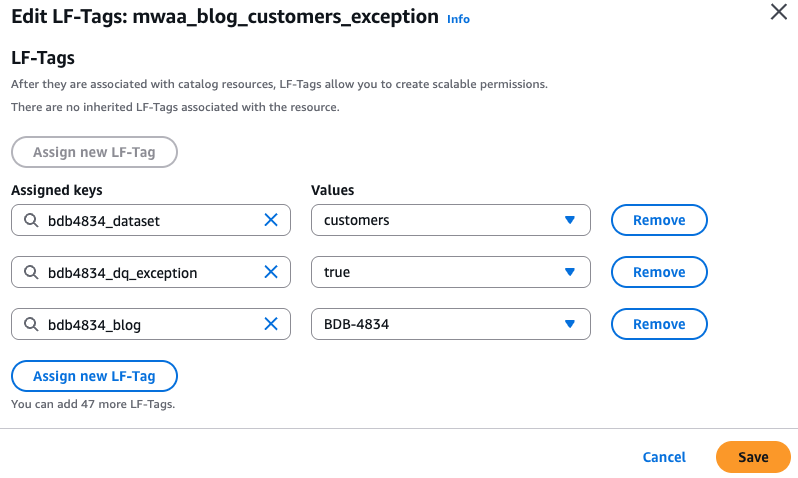Remove the bdb4834_blog LF-Tag
The width and height of the screenshot is (798, 478).
coord(659,324)
